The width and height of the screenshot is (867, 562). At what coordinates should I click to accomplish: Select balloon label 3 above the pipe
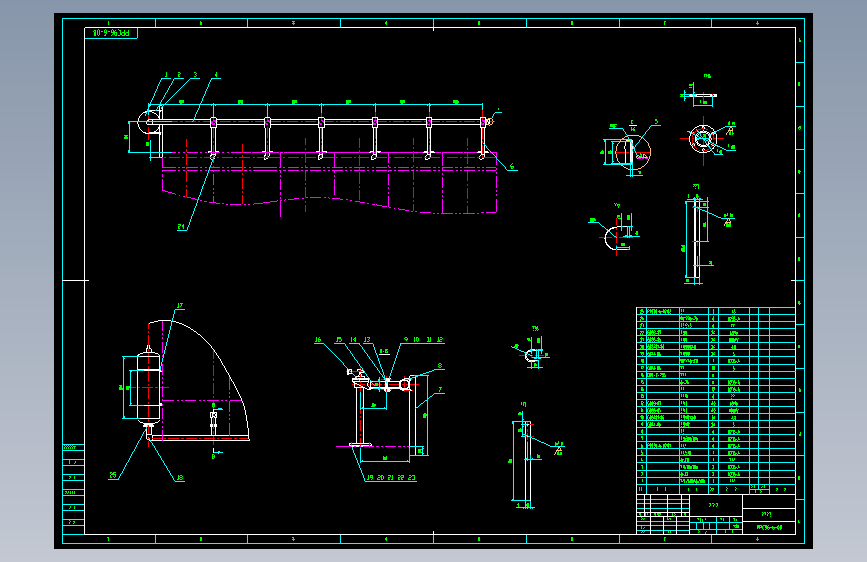point(195,75)
